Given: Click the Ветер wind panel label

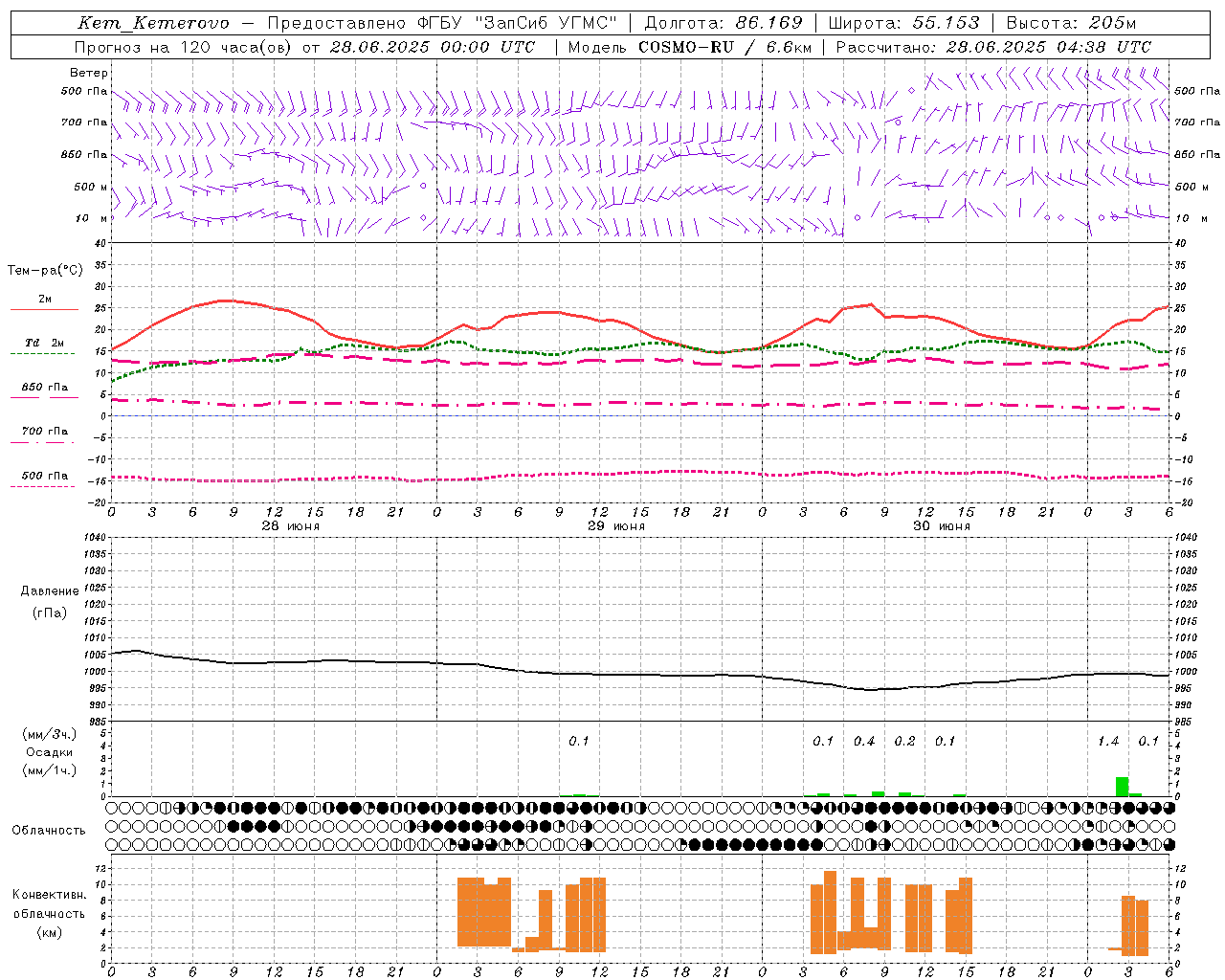Looking at the screenshot, I should point(89,73).
